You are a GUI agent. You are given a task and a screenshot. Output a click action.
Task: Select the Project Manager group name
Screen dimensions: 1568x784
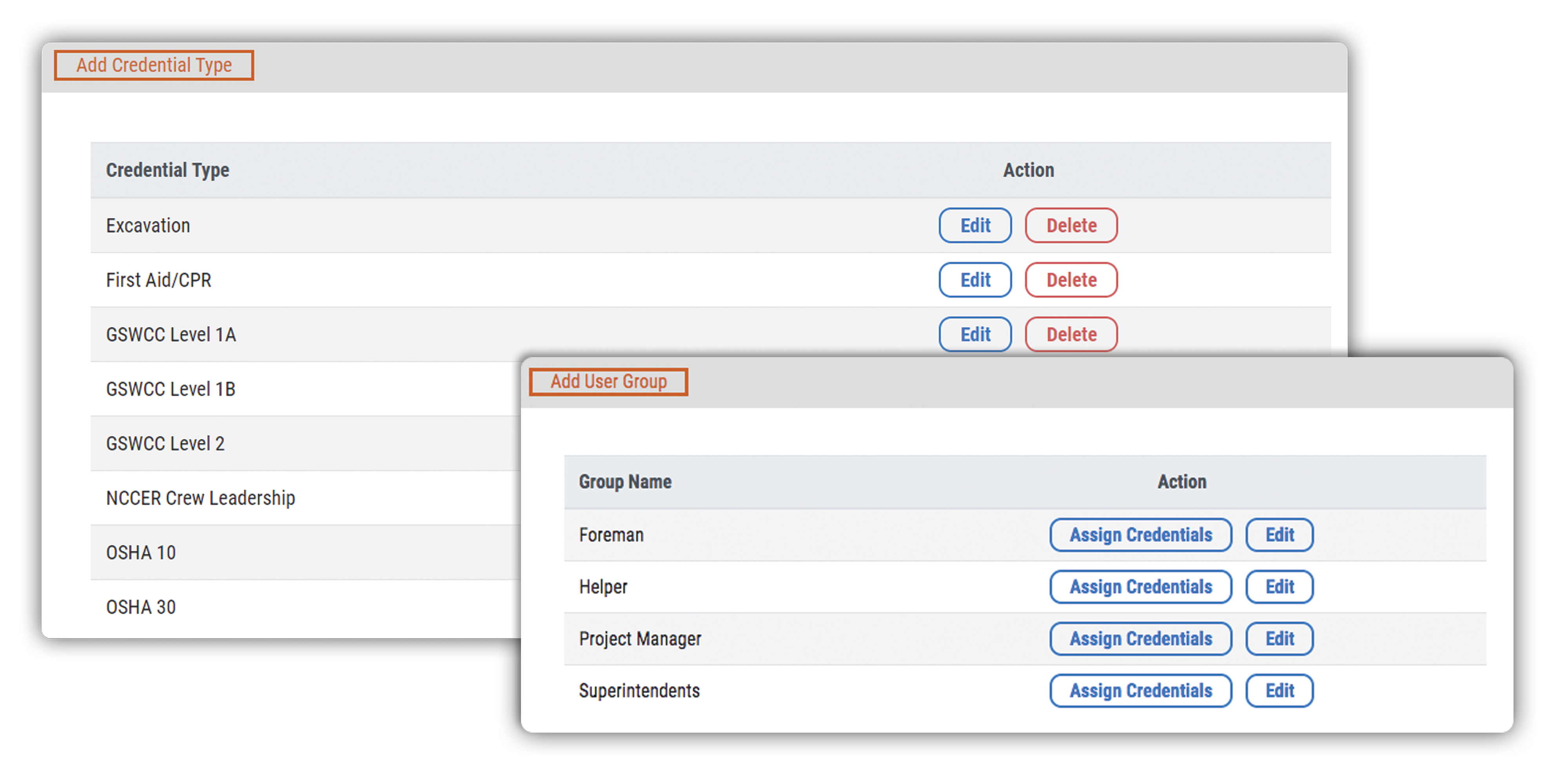point(640,639)
